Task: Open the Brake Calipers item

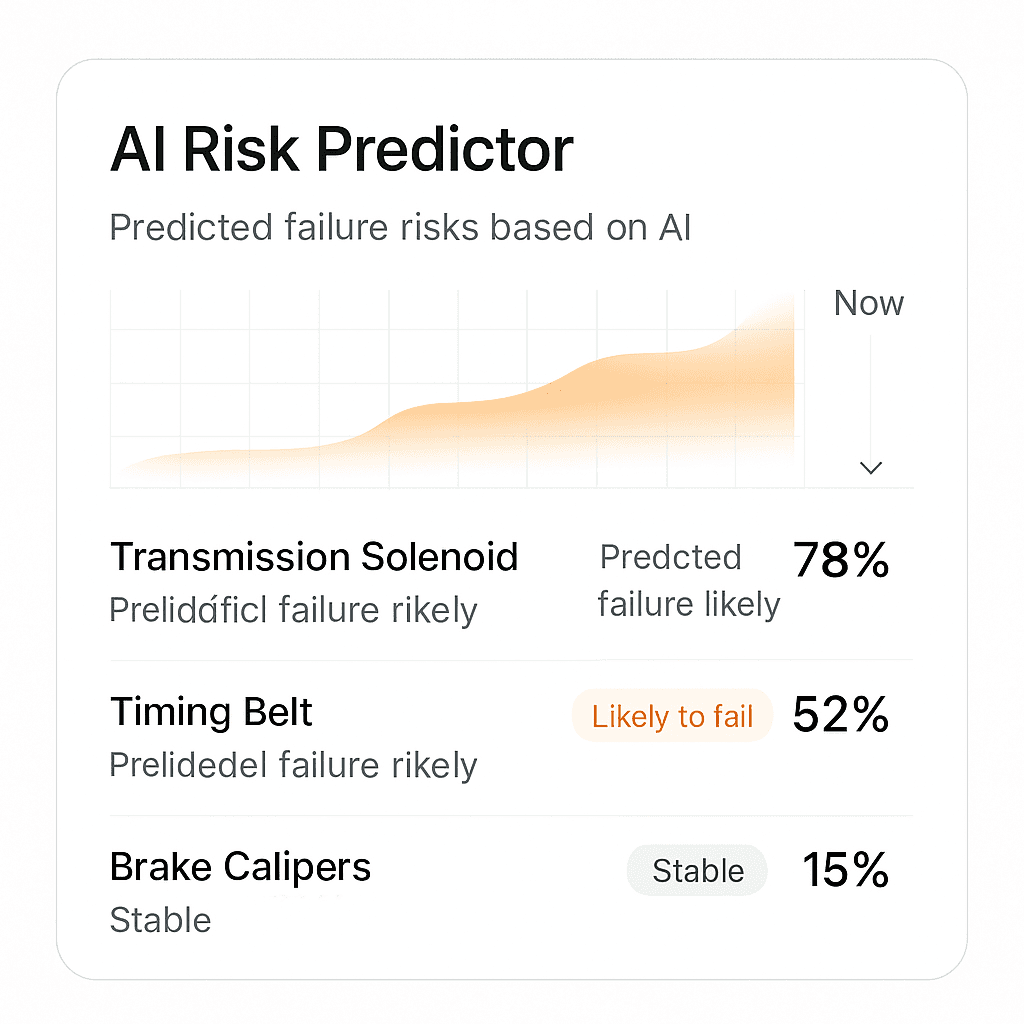Action: [240, 867]
